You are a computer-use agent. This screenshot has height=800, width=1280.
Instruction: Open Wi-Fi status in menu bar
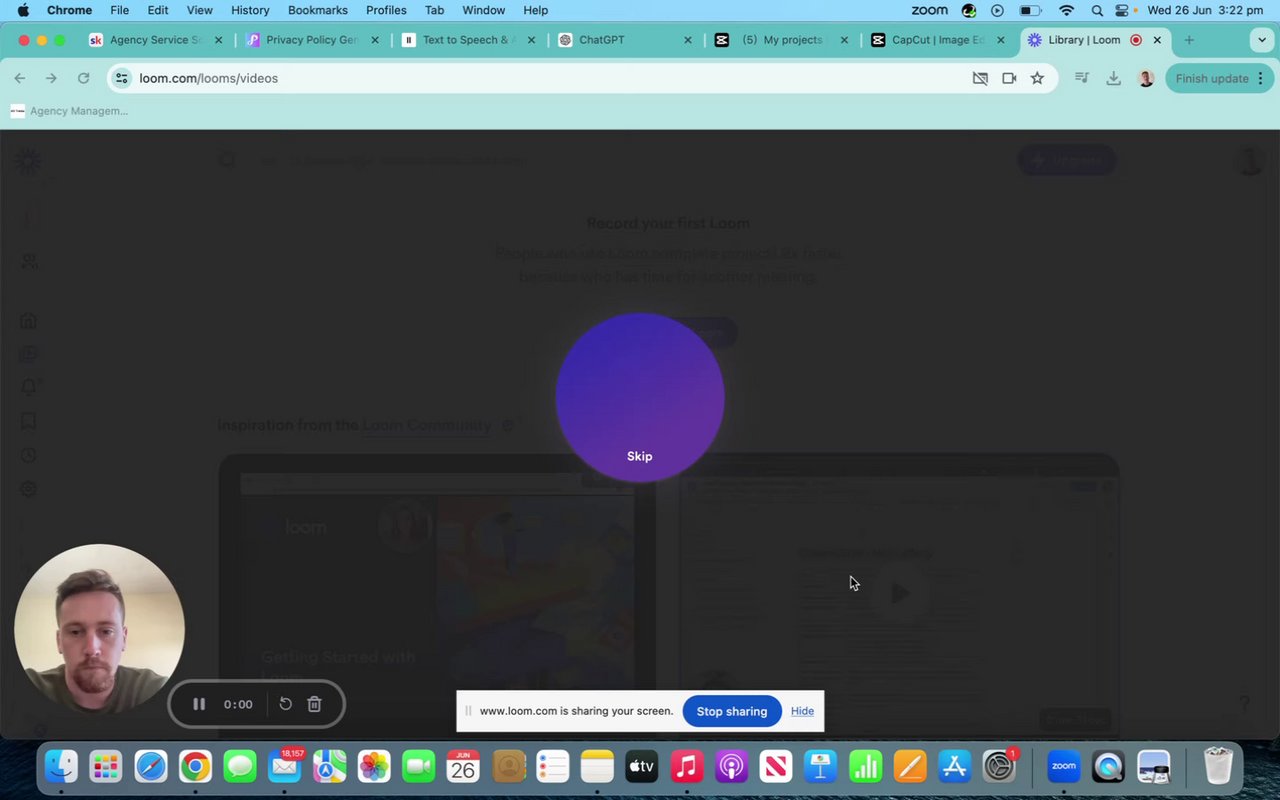(x=1066, y=10)
